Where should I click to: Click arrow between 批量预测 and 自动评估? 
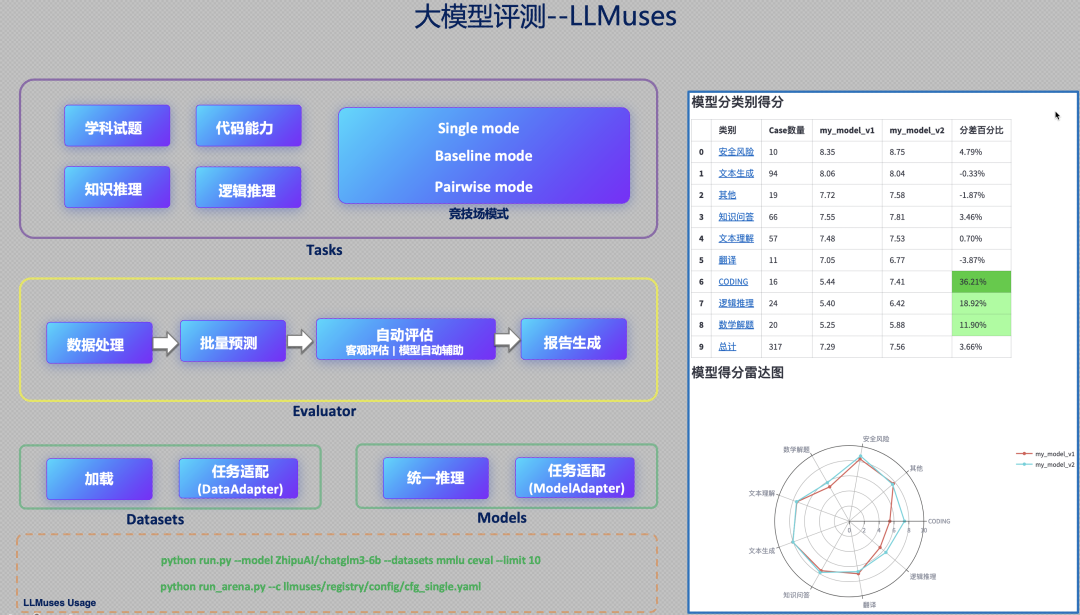[300, 341]
